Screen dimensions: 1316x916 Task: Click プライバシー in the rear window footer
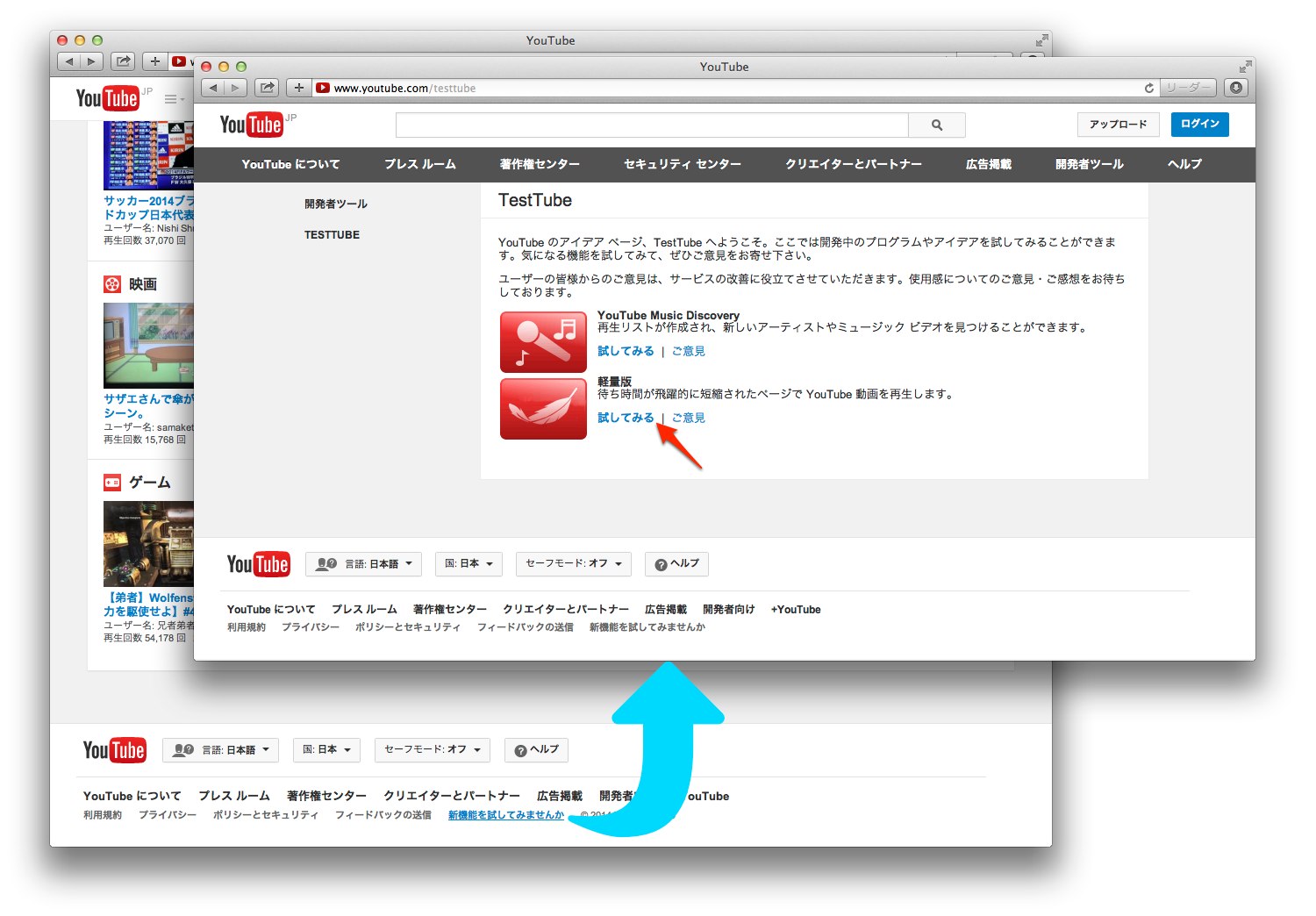click(x=168, y=815)
